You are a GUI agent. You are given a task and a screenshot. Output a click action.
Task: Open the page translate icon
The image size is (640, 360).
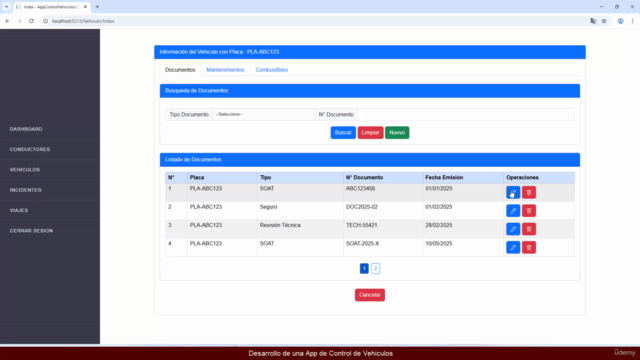click(x=593, y=21)
